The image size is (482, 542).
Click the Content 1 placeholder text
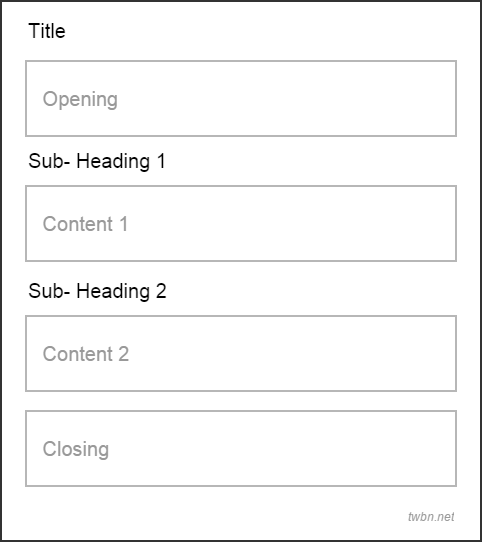(x=85, y=224)
